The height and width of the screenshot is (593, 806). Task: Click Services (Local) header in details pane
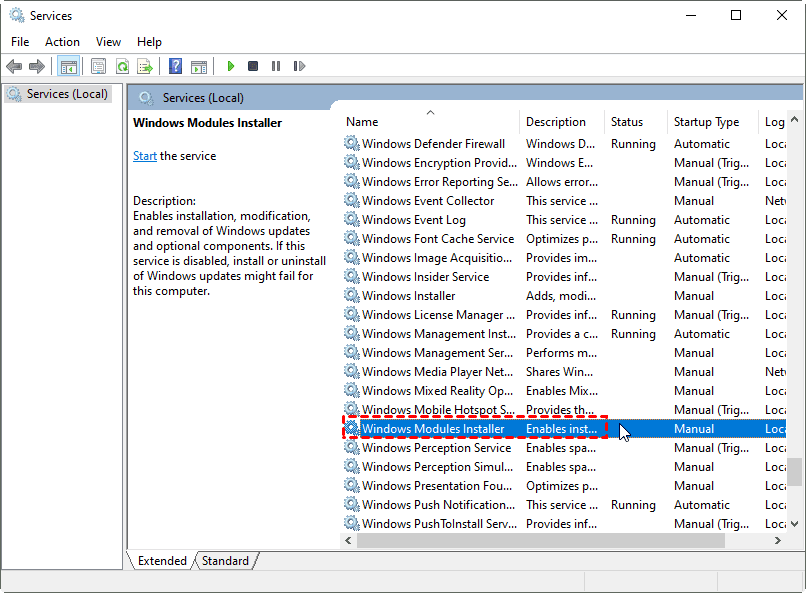[x=203, y=98]
